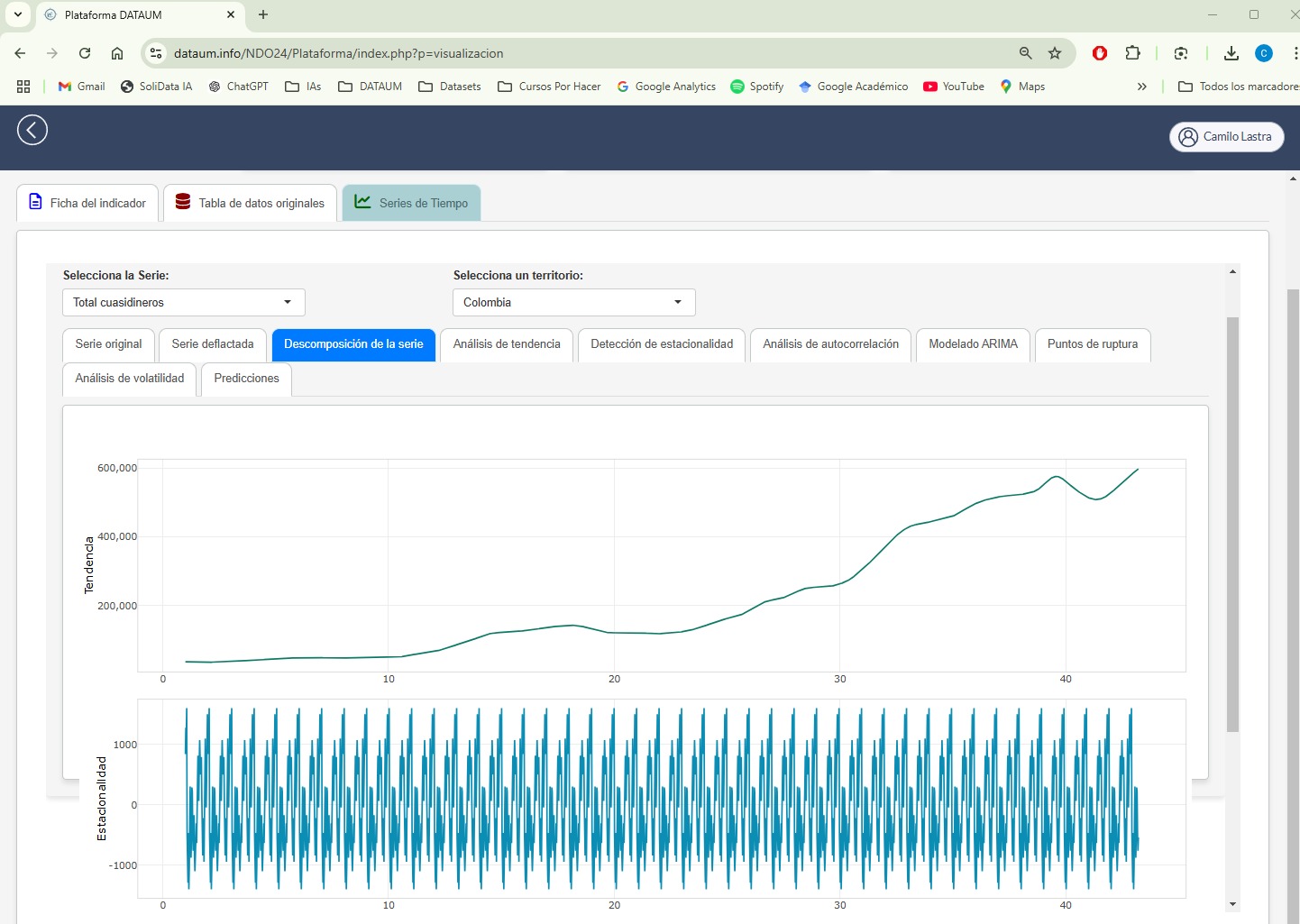This screenshot has width=1300, height=924.
Task: Open the Ficha del indicador tab
Action: [x=87, y=203]
